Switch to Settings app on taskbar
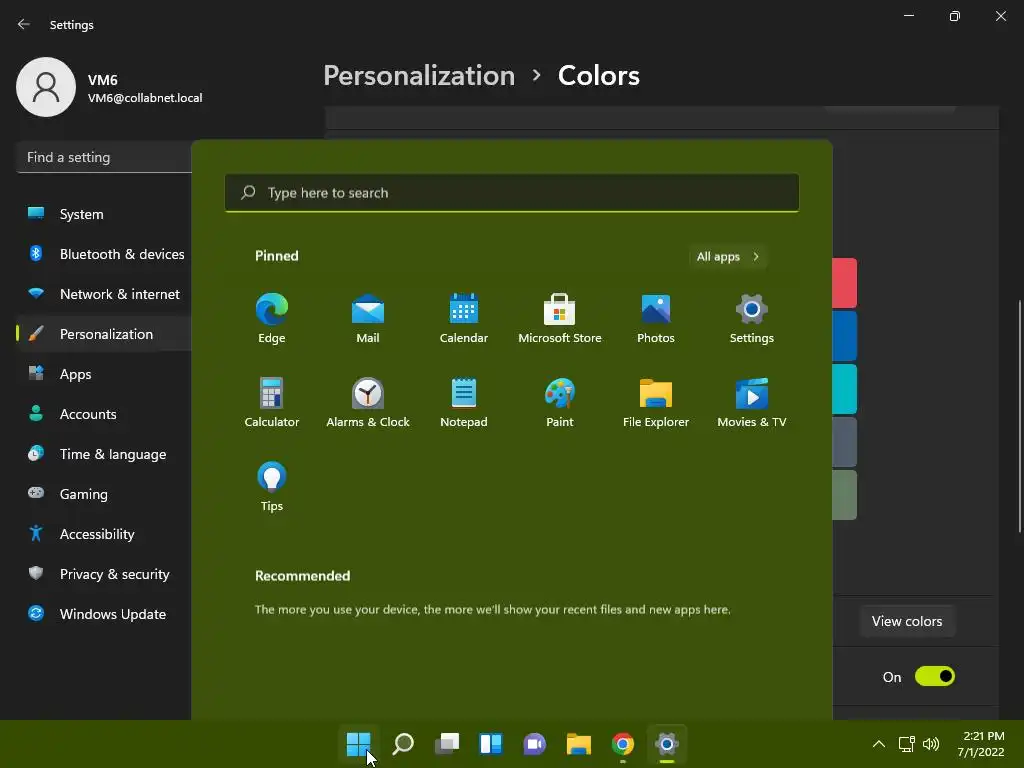This screenshot has width=1024, height=768. pyautogui.click(x=667, y=744)
